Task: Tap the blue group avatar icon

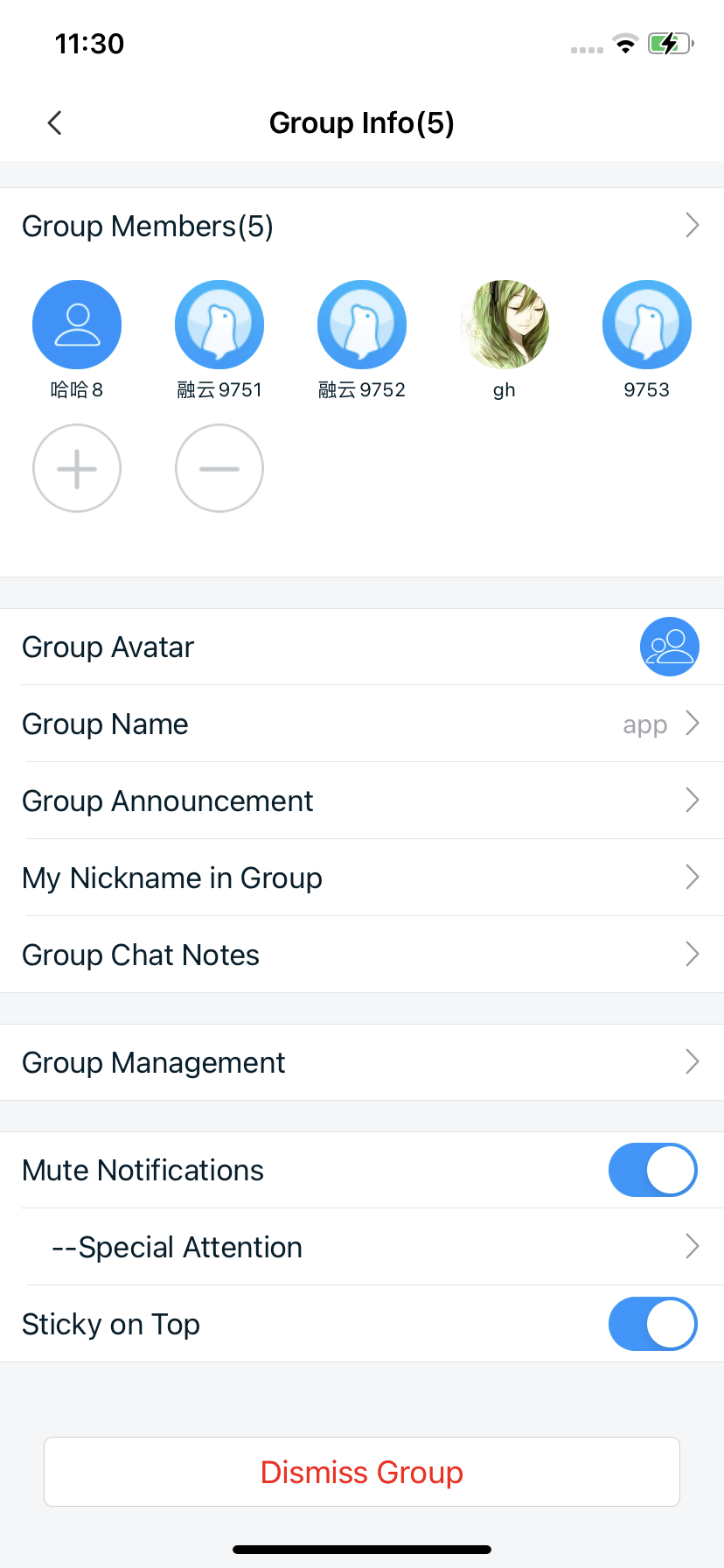Action: 670,647
